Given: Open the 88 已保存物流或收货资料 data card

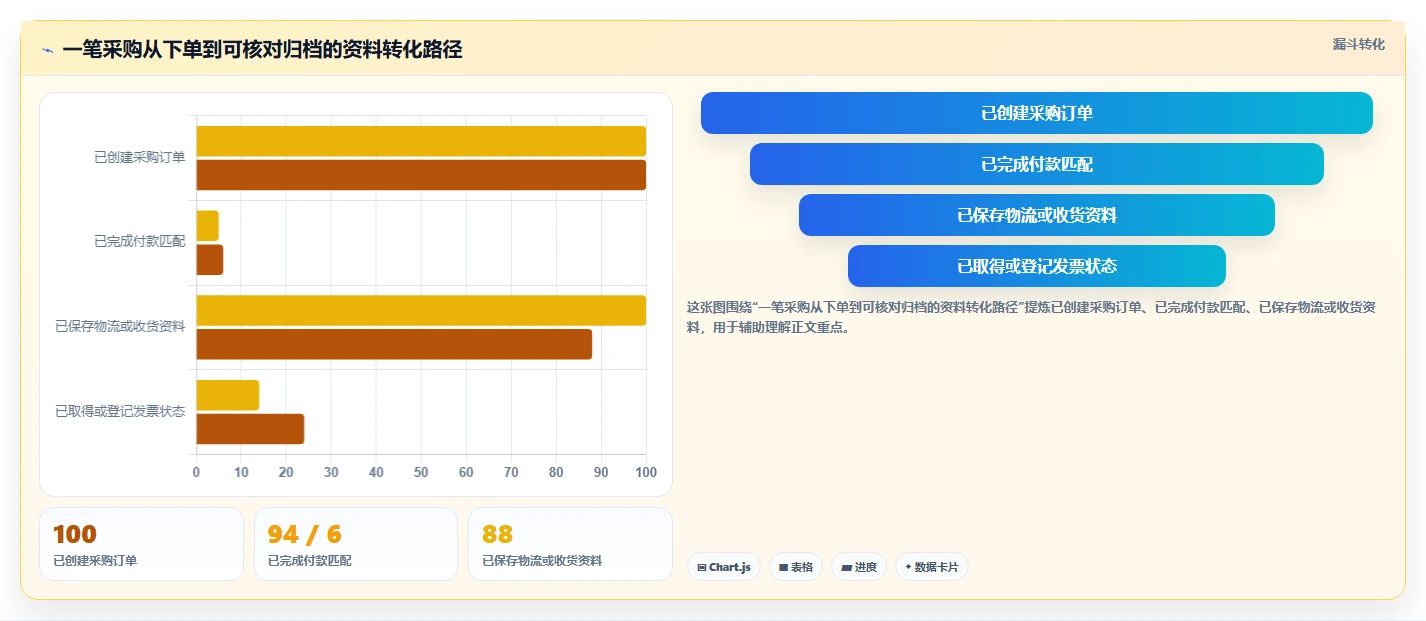Looking at the screenshot, I should click(x=570, y=544).
